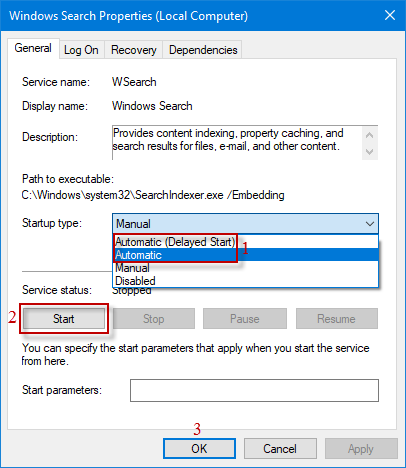406x468 pixels.
Task: Pick Manual from the startup list
Action: coord(246,268)
